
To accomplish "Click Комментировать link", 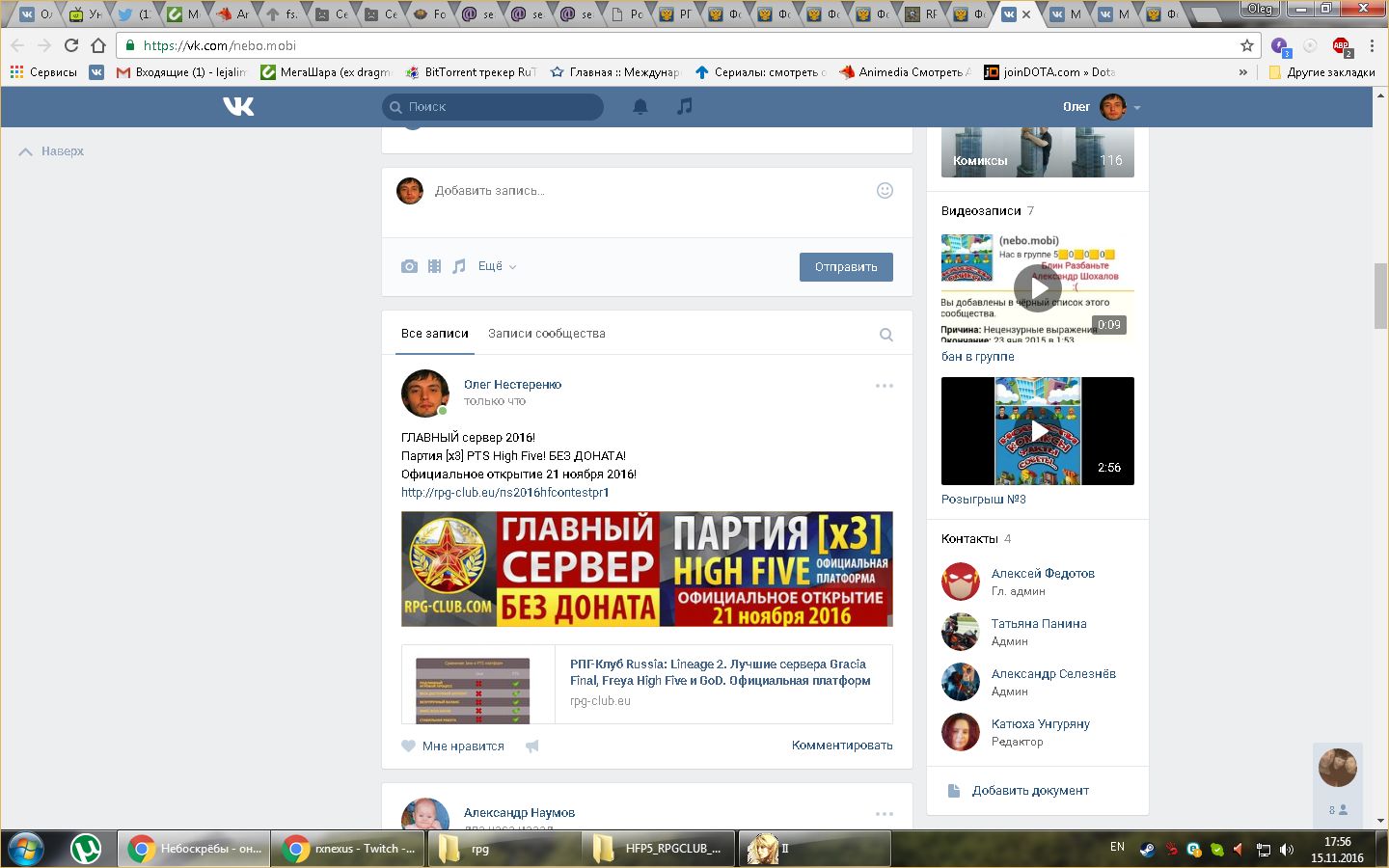I will [842, 746].
